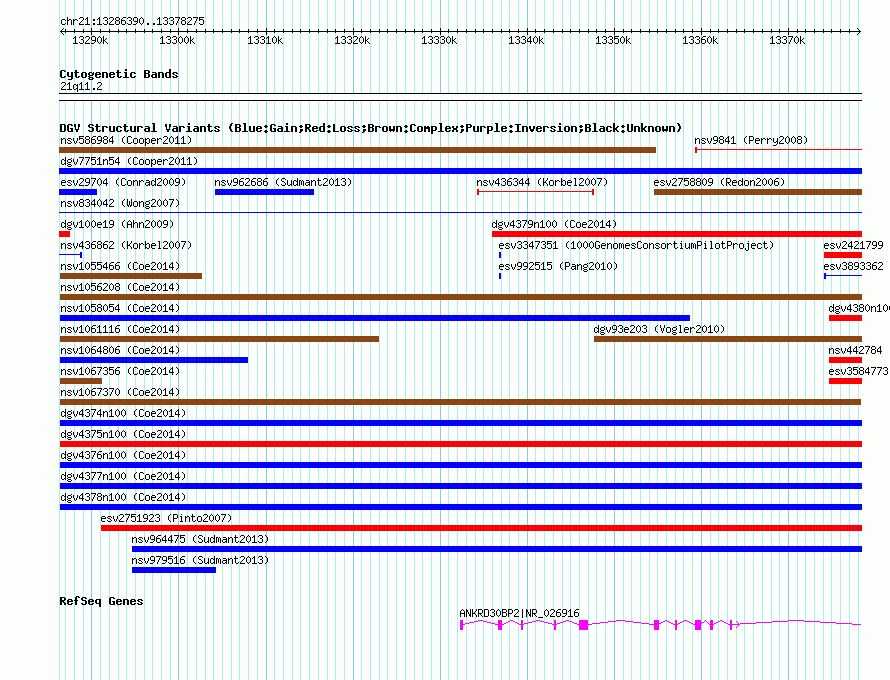890x680 pixels.
Task: Open nsv1056208 (Coe2014) variant
Action: coord(120,287)
